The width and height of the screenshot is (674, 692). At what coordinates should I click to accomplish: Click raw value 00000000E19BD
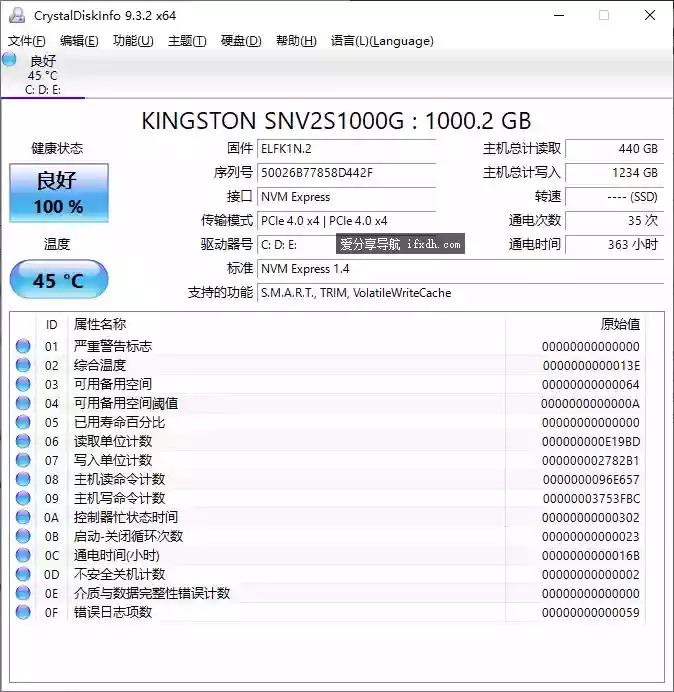pyautogui.click(x=591, y=442)
